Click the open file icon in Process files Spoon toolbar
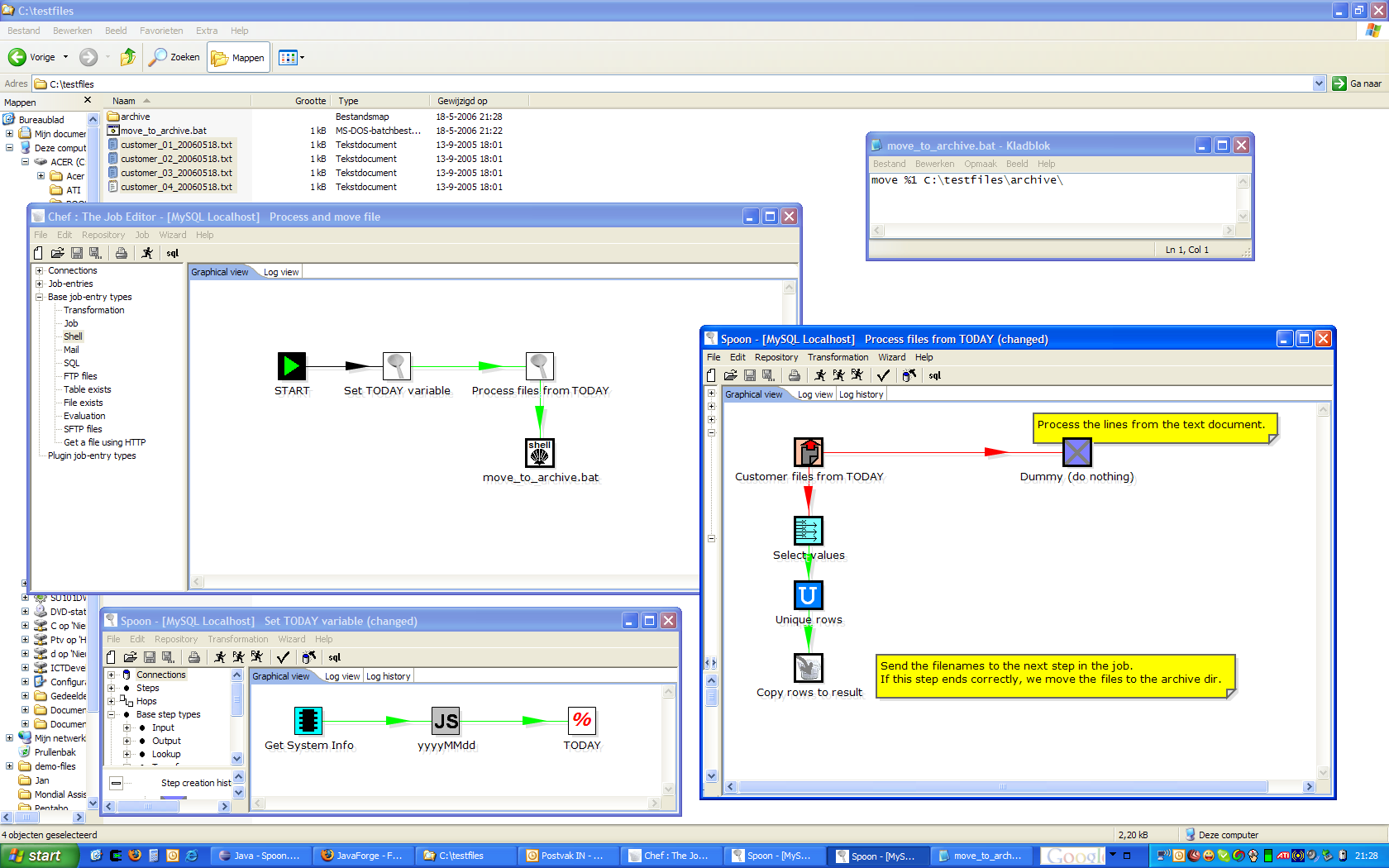Viewport: 1389px width, 868px height. pyautogui.click(x=730, y=375)
